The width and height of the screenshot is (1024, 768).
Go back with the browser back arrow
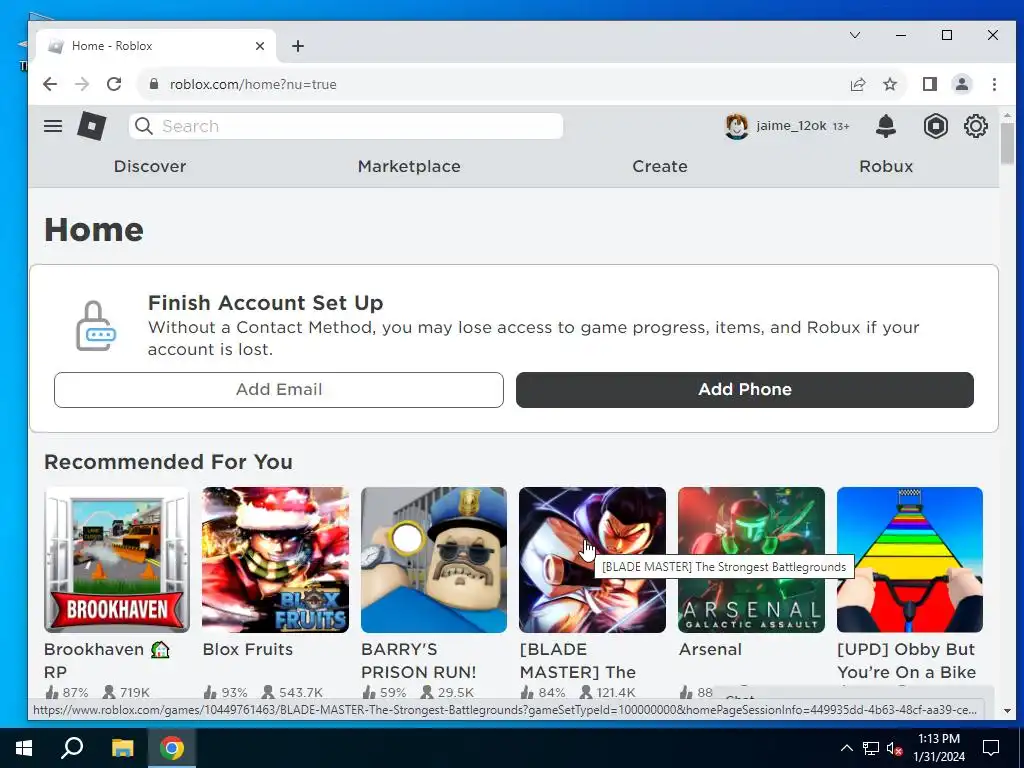pyautogui.click(x=50, y=84)
